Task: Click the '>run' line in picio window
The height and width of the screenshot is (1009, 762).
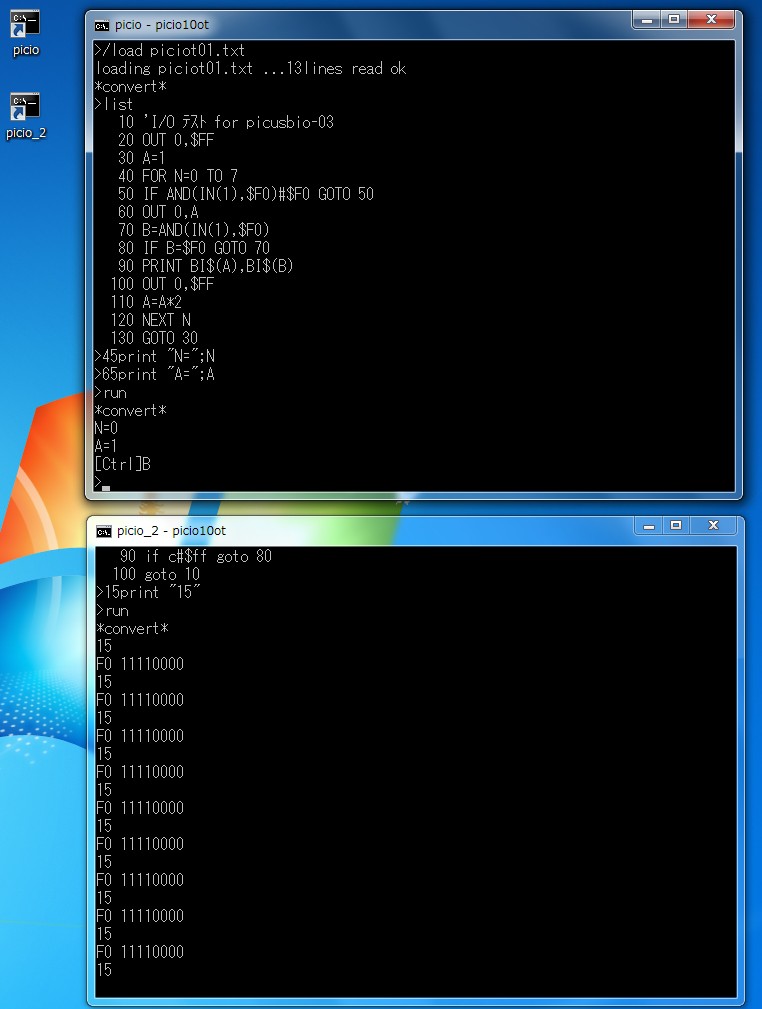Action: pos(111,393)
